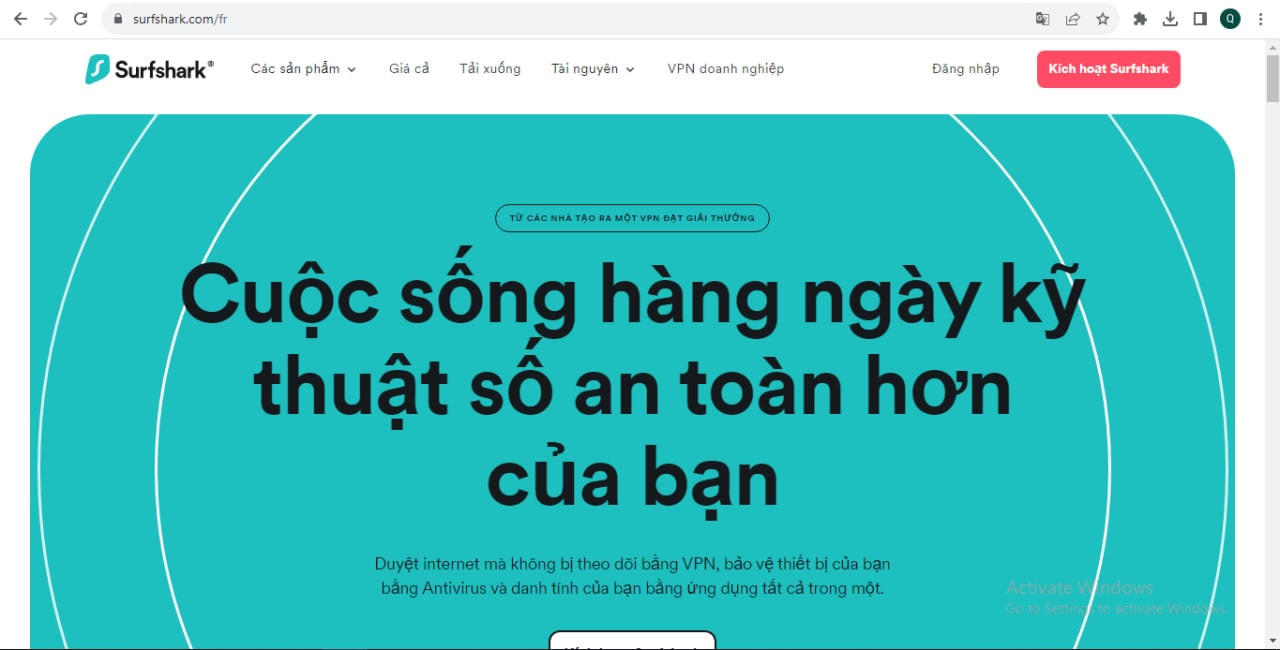The height and width of the screenshot is (650, 1280).
Task: Click the share page icon
Action: coord(1072,19)
